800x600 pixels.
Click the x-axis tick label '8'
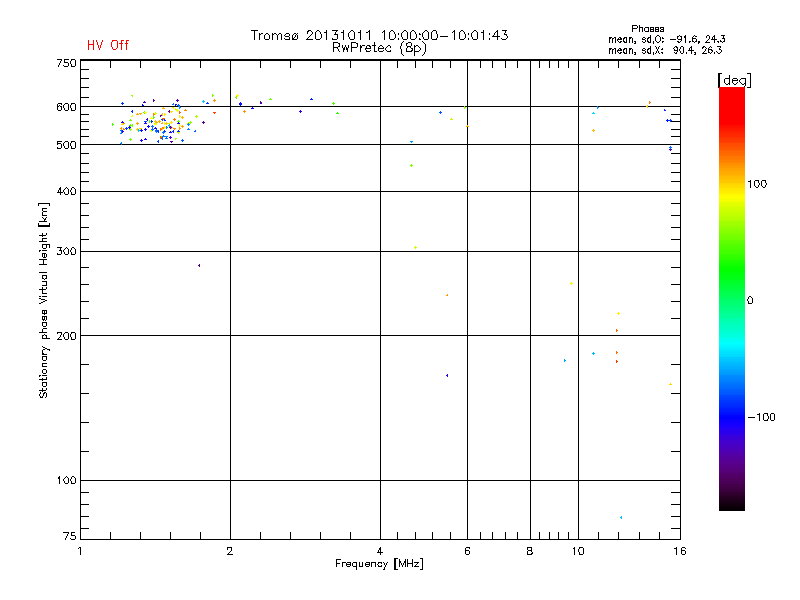click(x=530, y=551)
